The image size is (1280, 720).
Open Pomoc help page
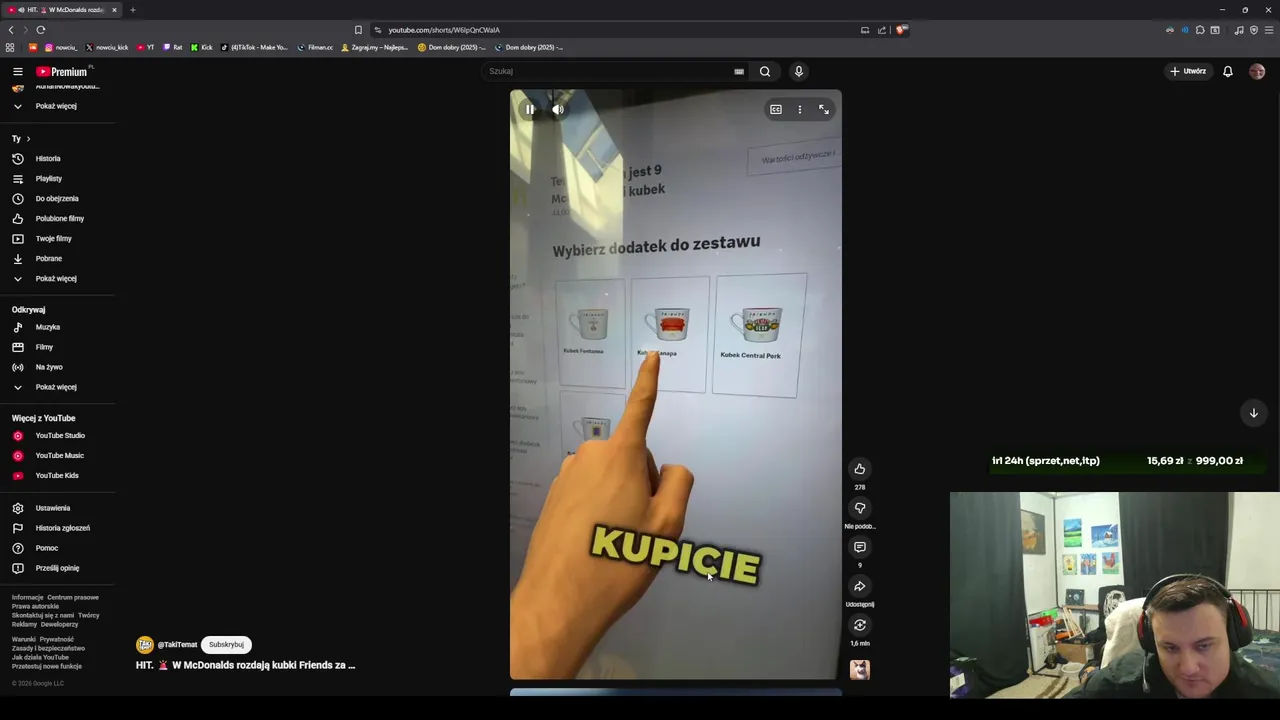click(x=46, y=548)
